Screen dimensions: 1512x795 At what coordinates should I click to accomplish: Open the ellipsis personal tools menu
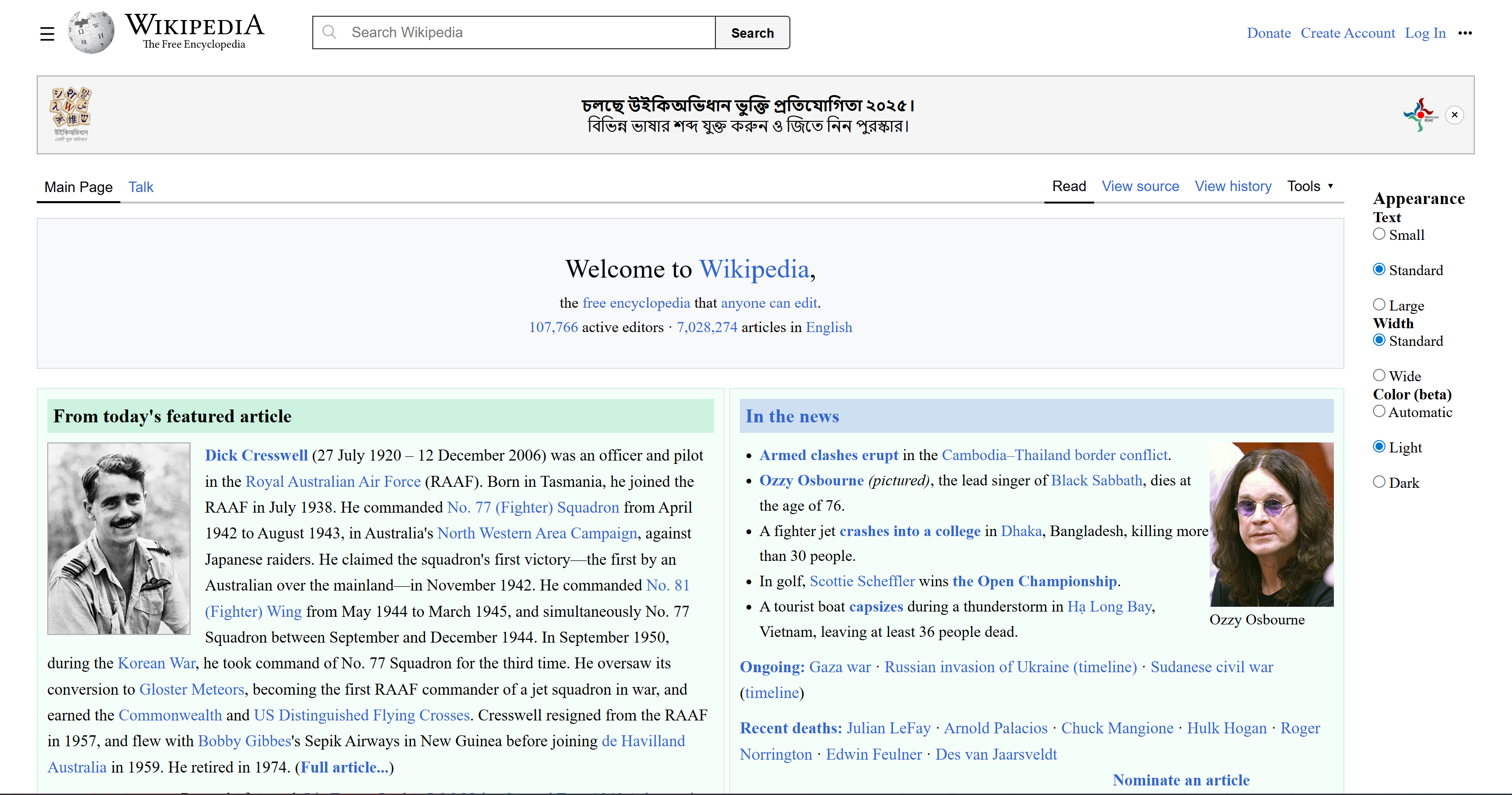(x=1466, y=33)
